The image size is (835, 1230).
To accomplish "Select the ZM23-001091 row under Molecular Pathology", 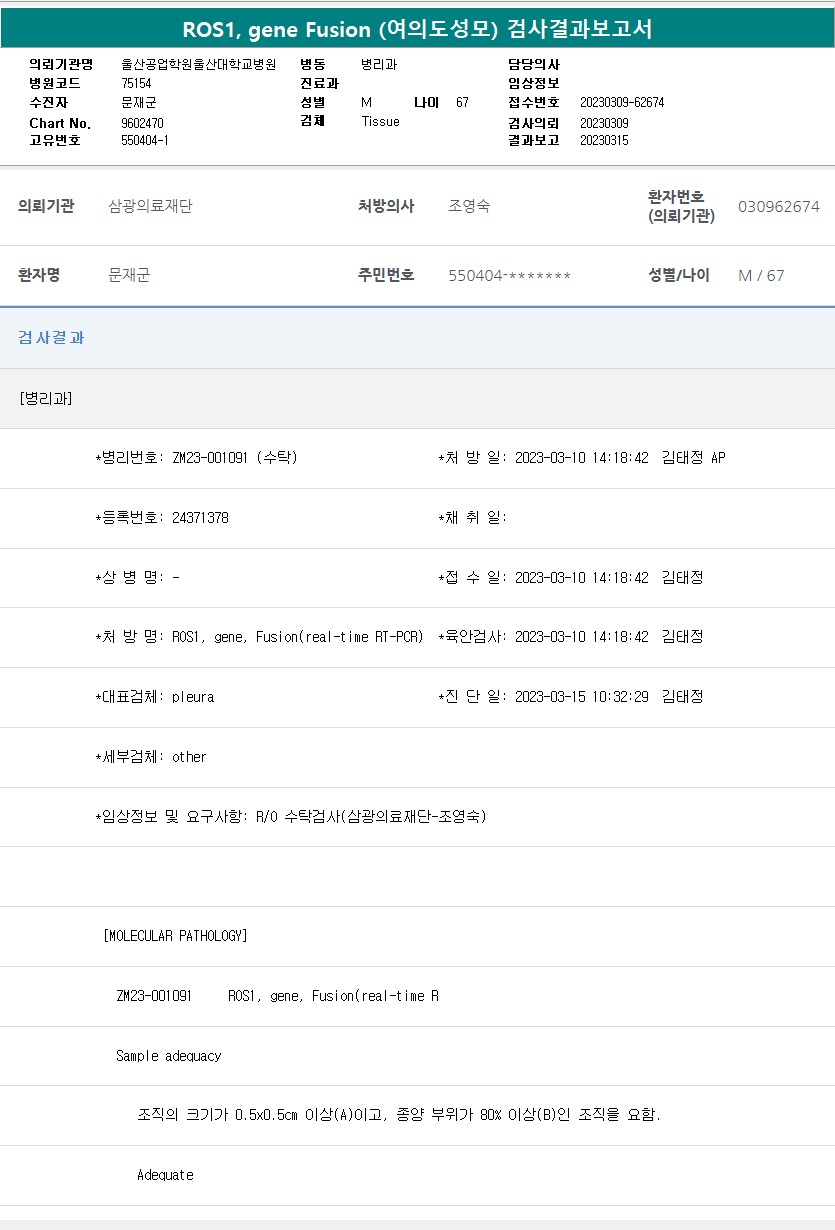I will click(x=277, y=996).
